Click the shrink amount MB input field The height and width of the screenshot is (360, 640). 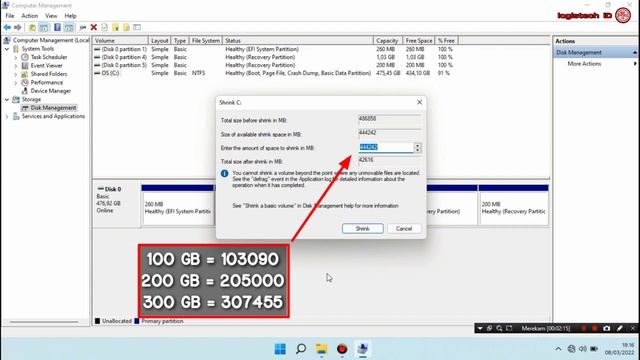pyautogui.click(x=386, y=148)
